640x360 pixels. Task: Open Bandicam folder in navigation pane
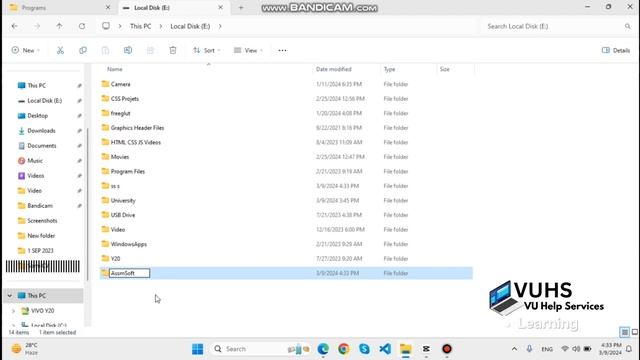click(40, 206)
